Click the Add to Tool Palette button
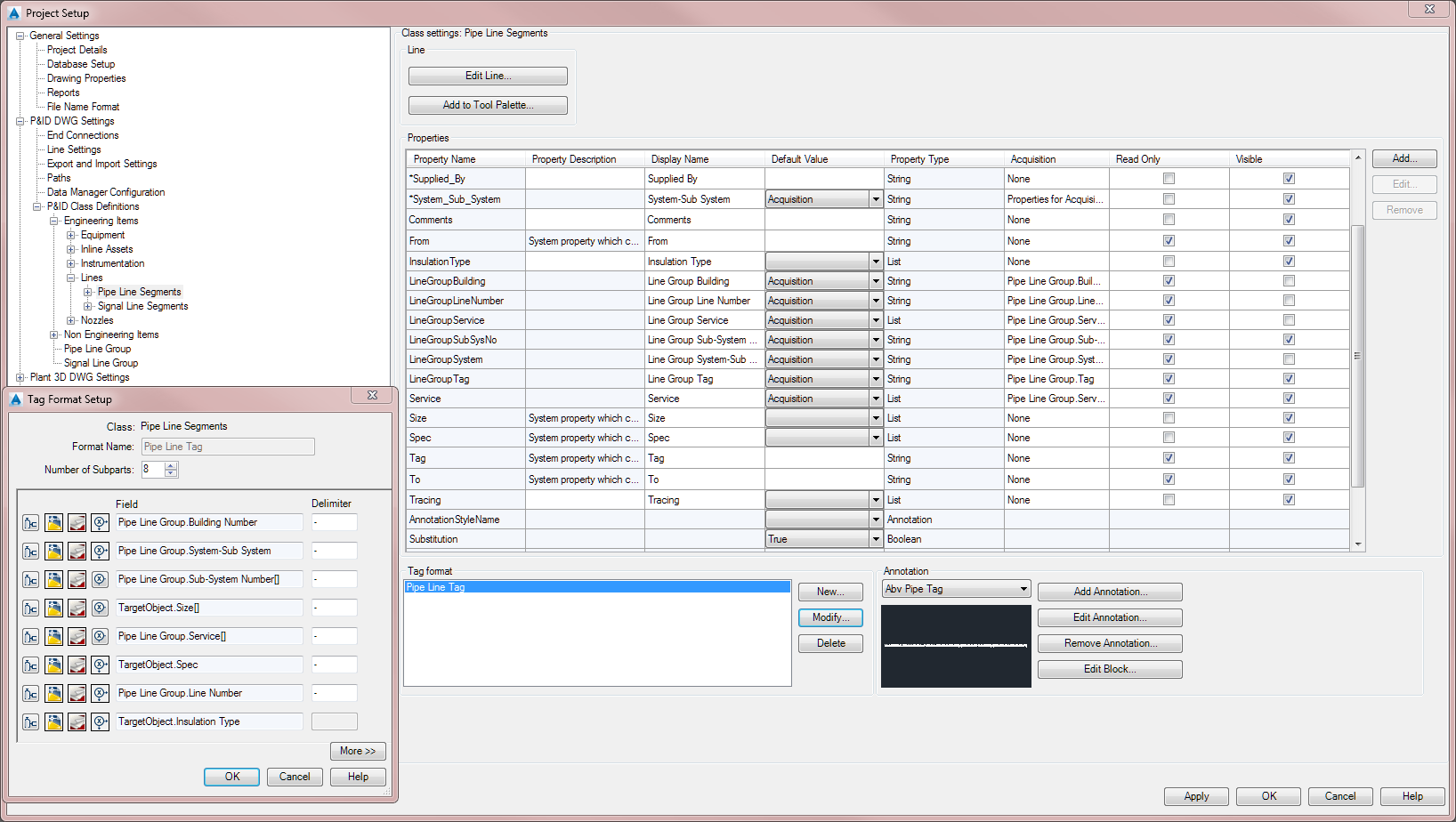The height and width of the screenshot is (822, 1456). coord(487,105)
